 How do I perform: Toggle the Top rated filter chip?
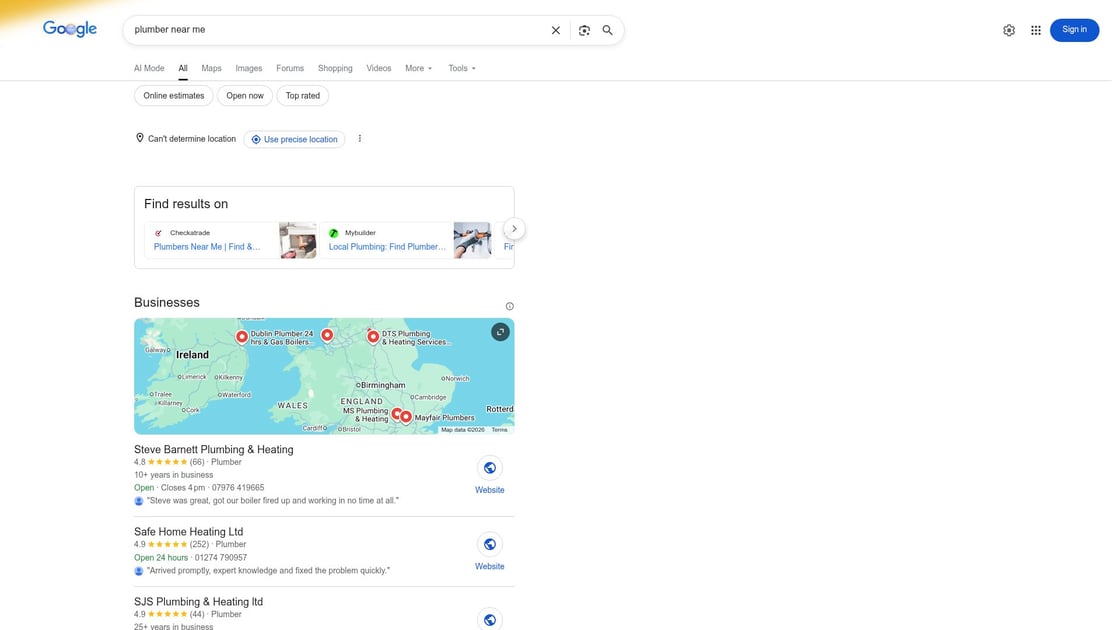click(x=303, y=96)
